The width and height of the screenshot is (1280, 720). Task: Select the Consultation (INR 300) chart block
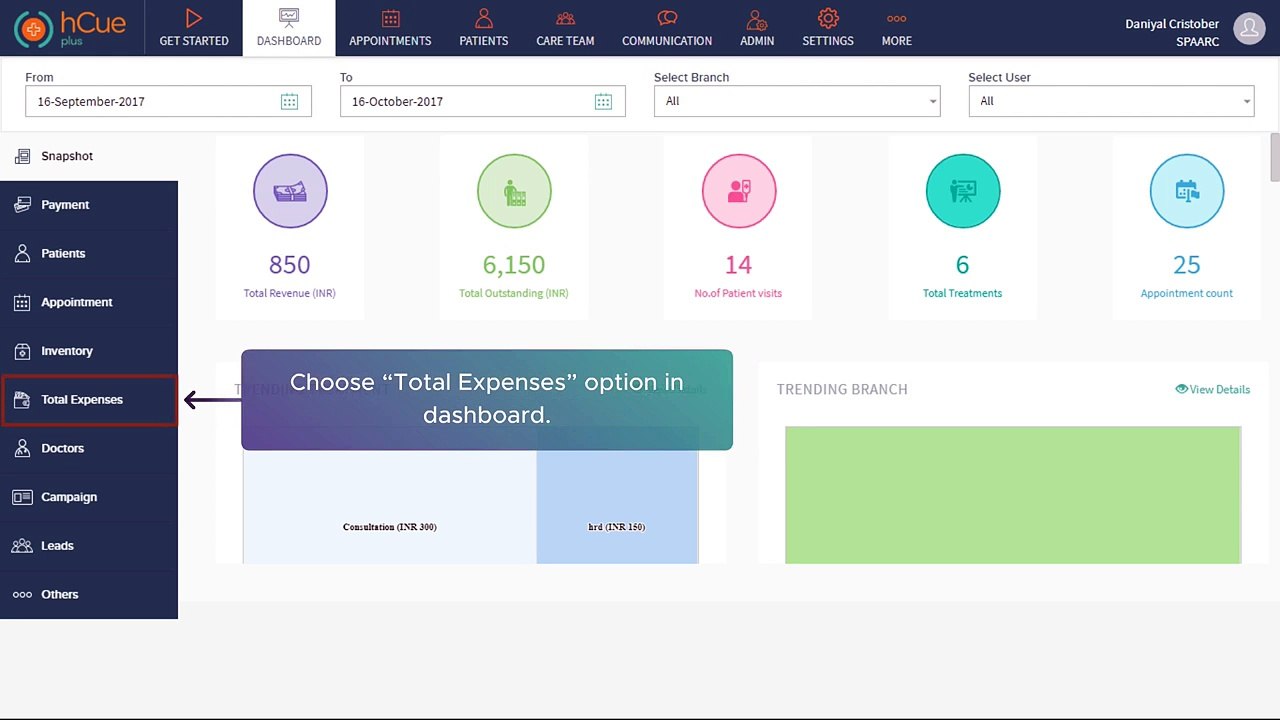[390, 506]
